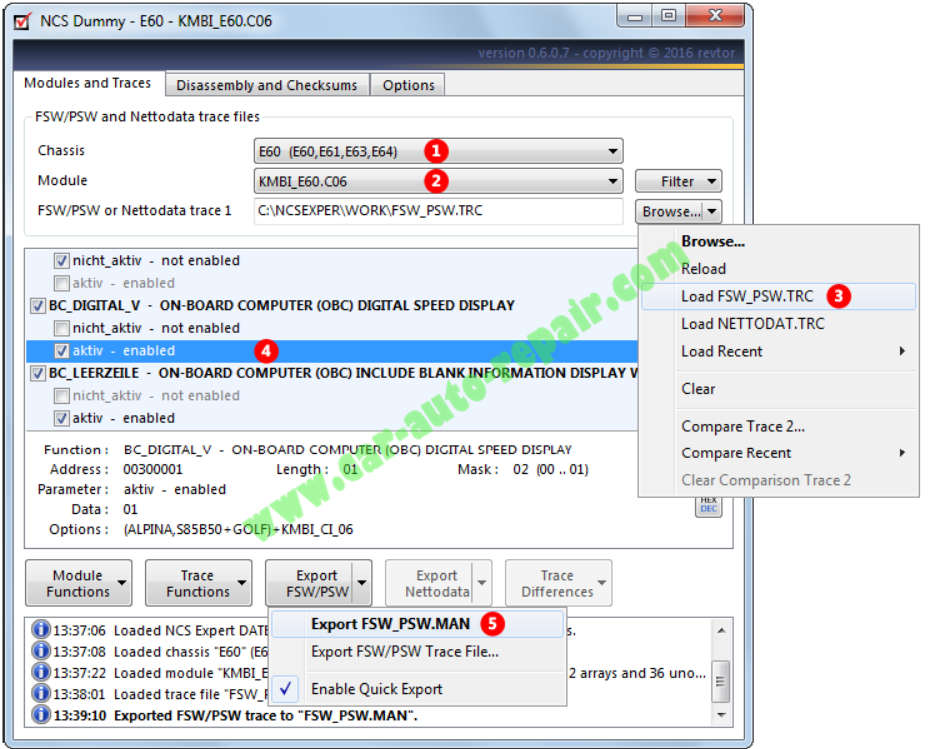Expand the Trace Differences dropdown
Viewport: 928px width, 749px height.
(559, 583)
